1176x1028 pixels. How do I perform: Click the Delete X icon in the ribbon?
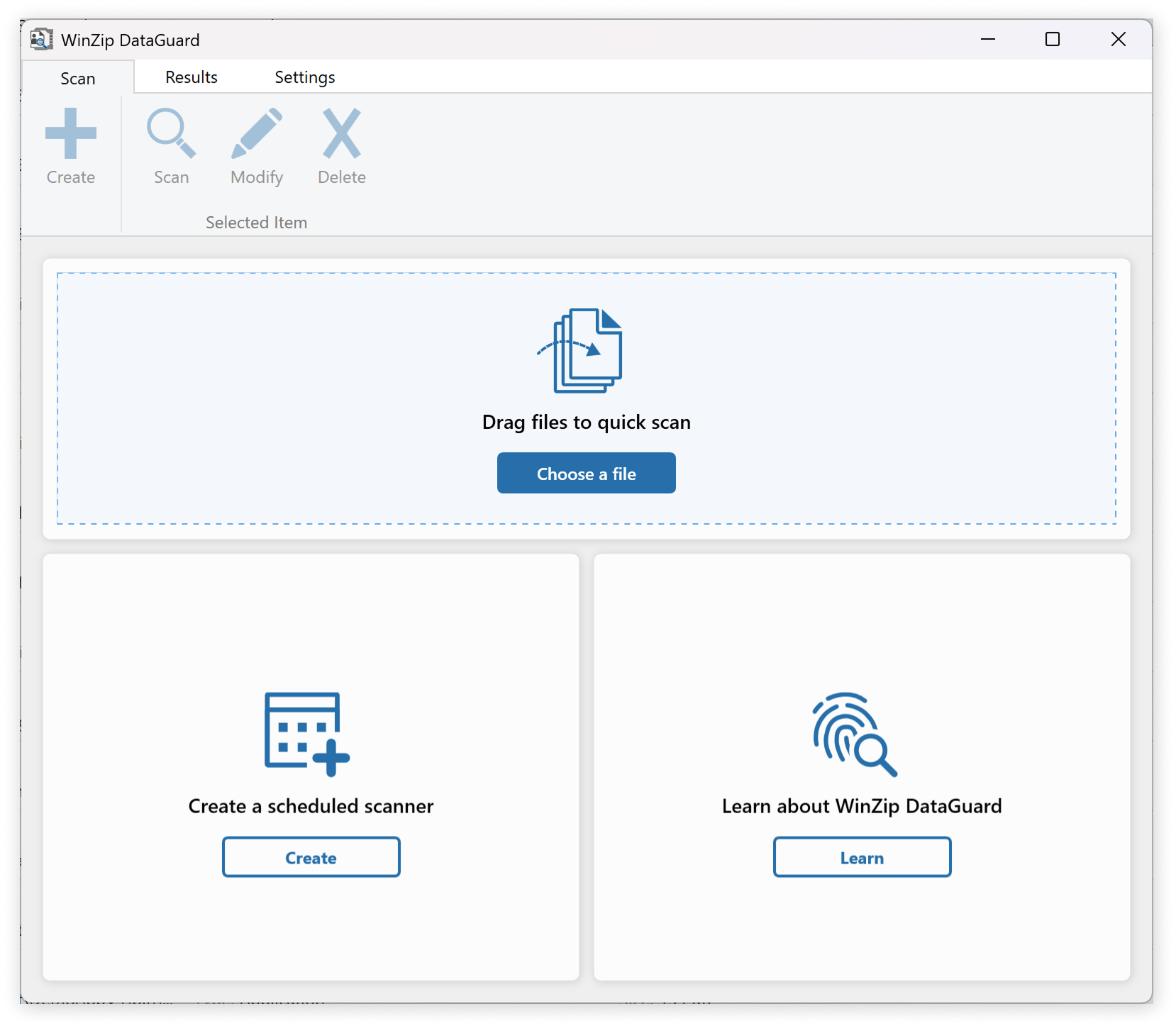pyautogui.click(x=342, y=133)
